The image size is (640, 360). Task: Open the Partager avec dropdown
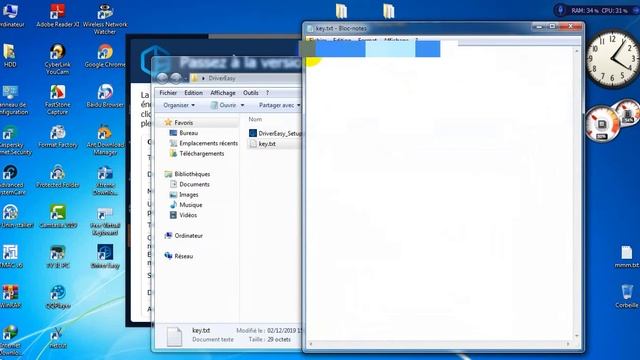pos(280,105)
